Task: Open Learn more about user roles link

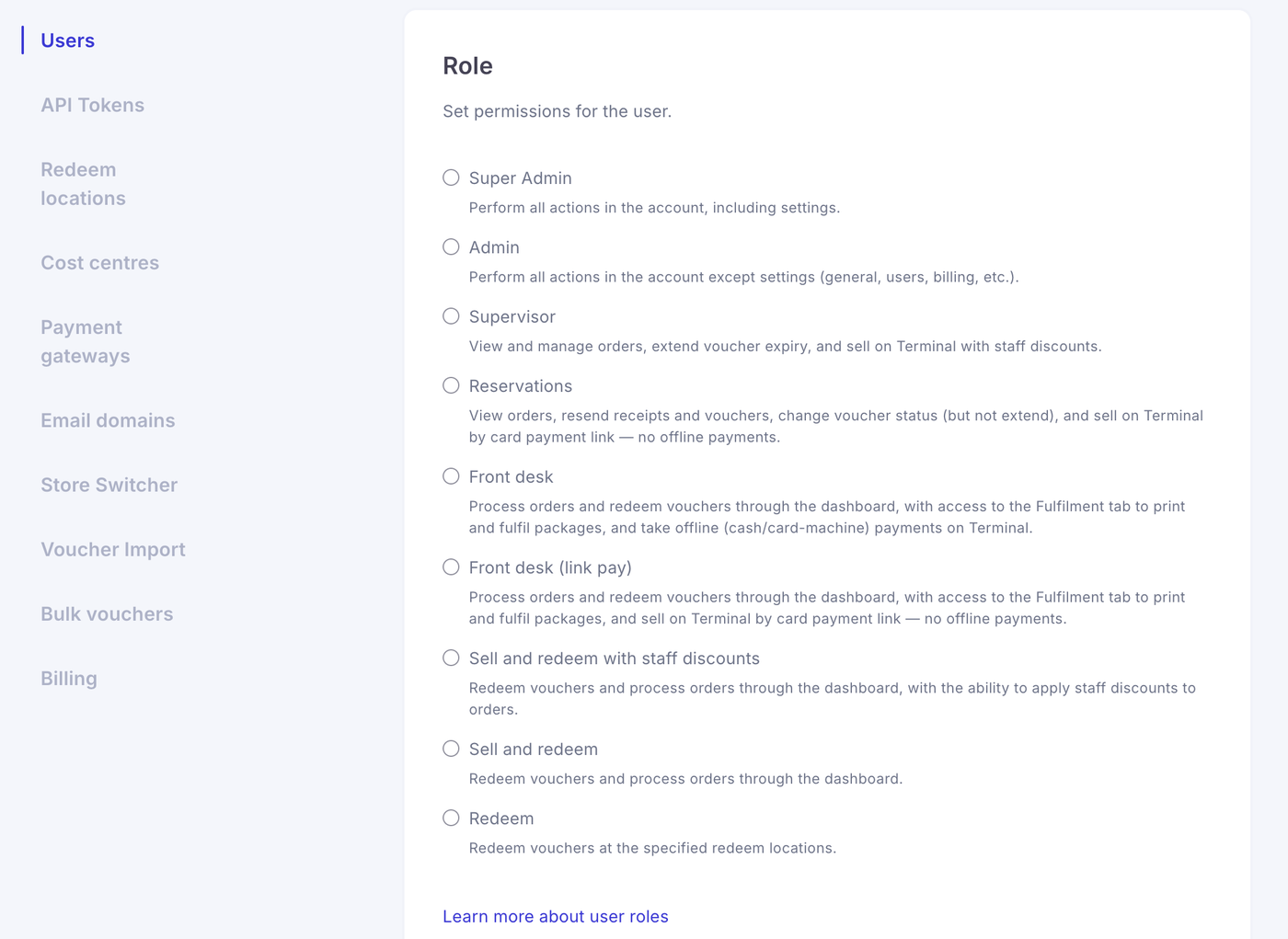Action: tap(556, 917)
